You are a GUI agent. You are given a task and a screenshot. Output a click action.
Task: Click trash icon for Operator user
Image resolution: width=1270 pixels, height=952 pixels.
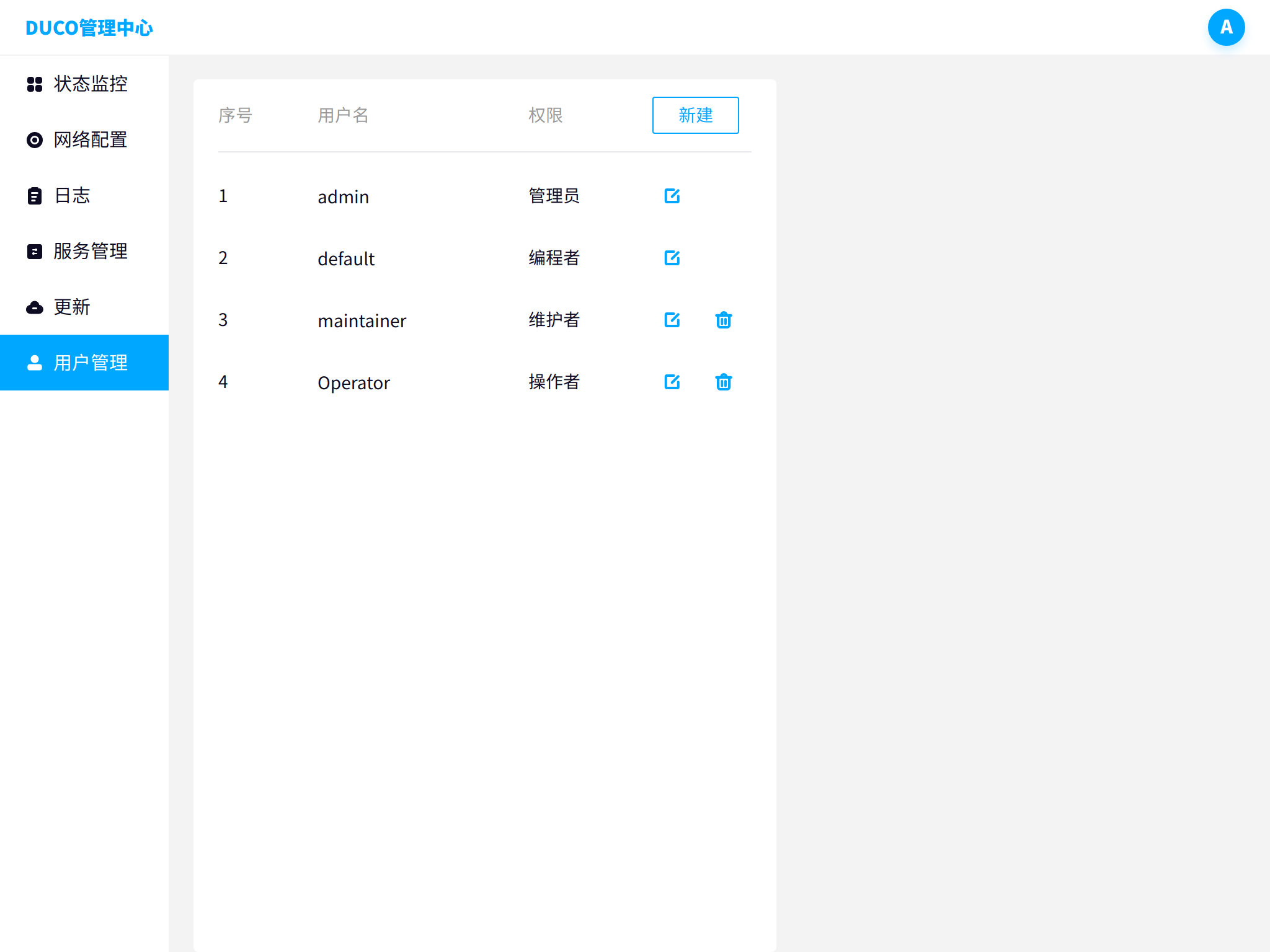(723, 382)
